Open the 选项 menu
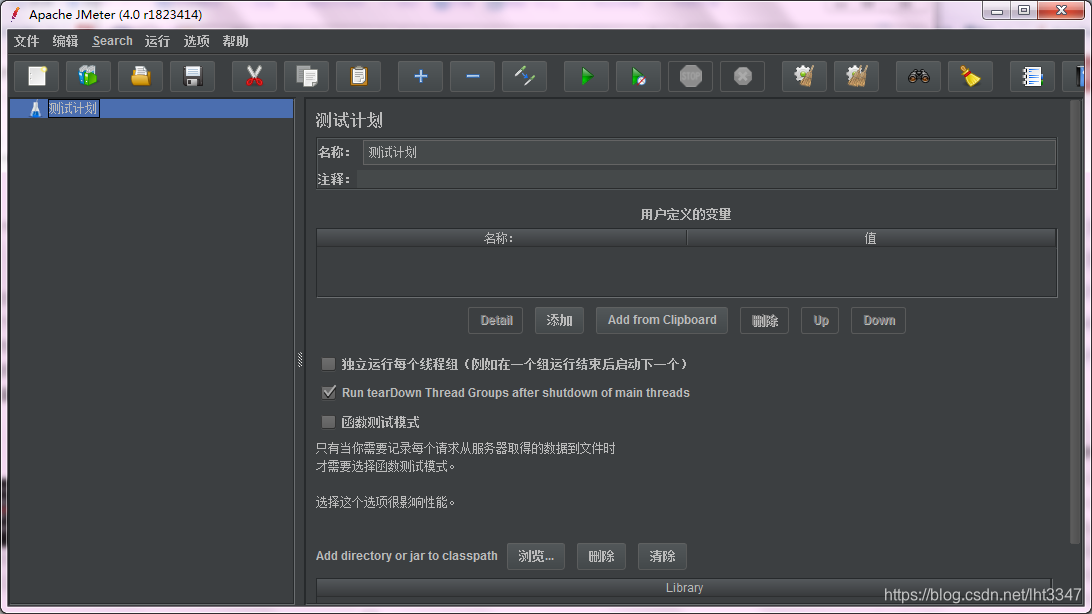1092x614 pixels. click(196, 41)
